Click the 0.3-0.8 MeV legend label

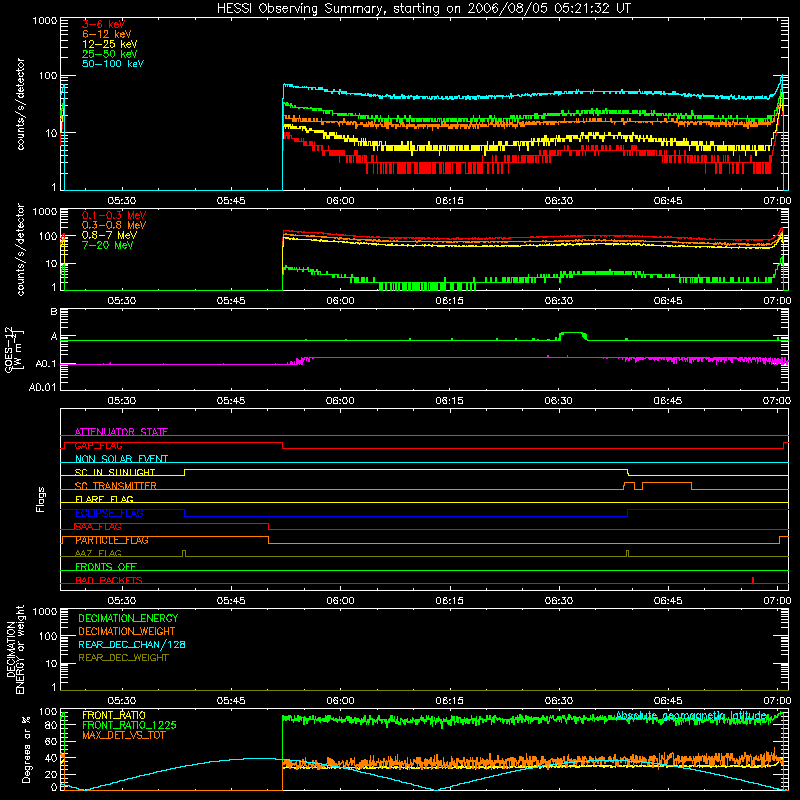point(114,225)
